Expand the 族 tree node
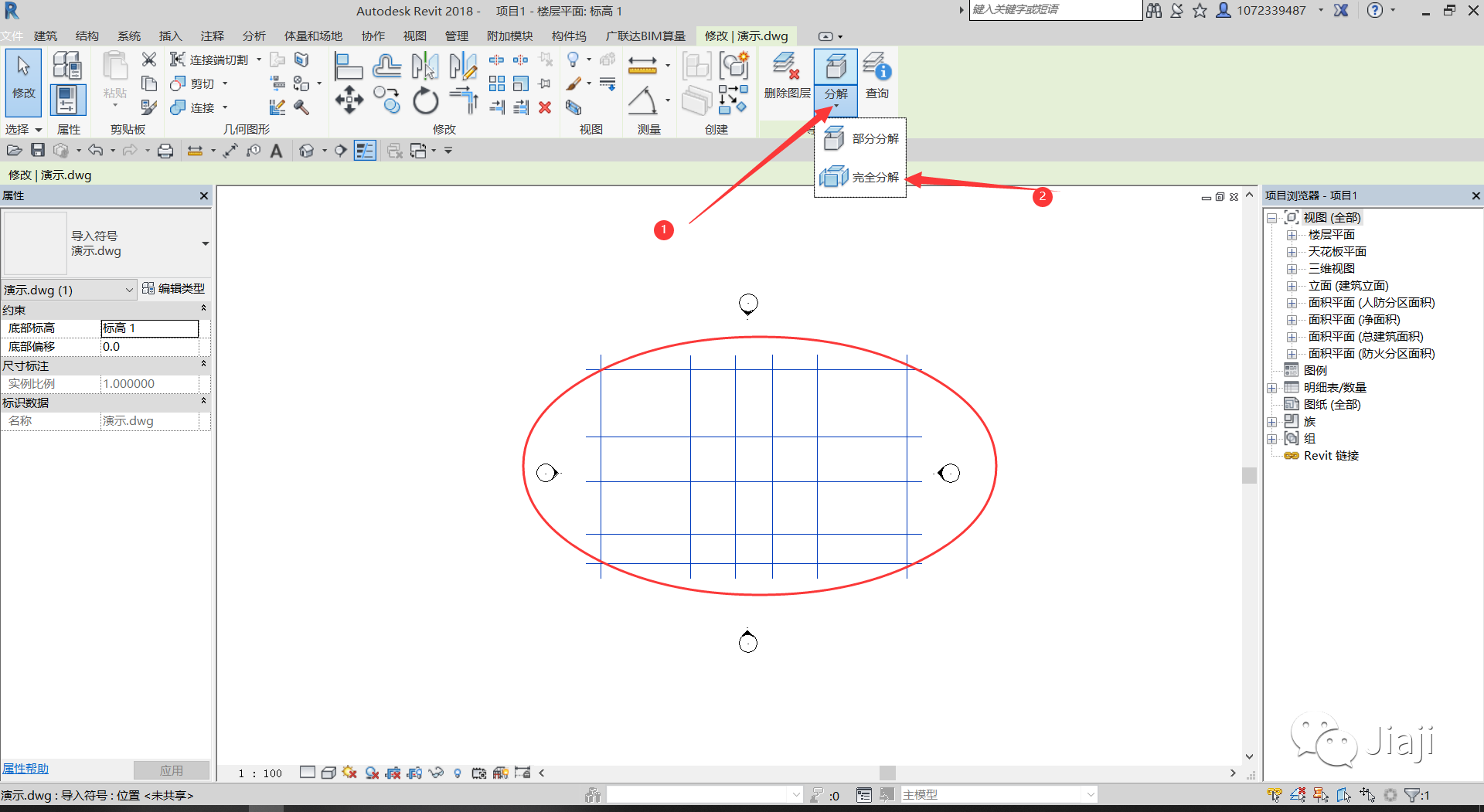Screen dimensions: 1484x812 tap(1271, 422)
